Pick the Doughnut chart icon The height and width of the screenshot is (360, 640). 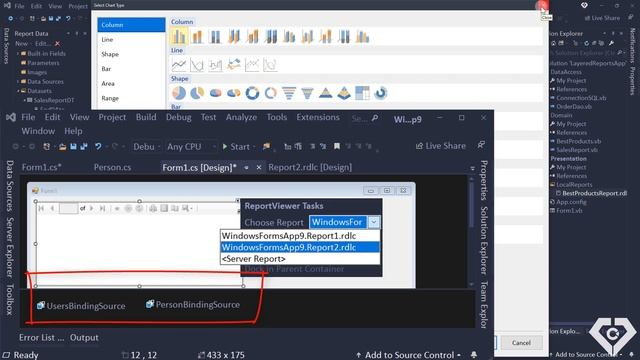[252, 93]
